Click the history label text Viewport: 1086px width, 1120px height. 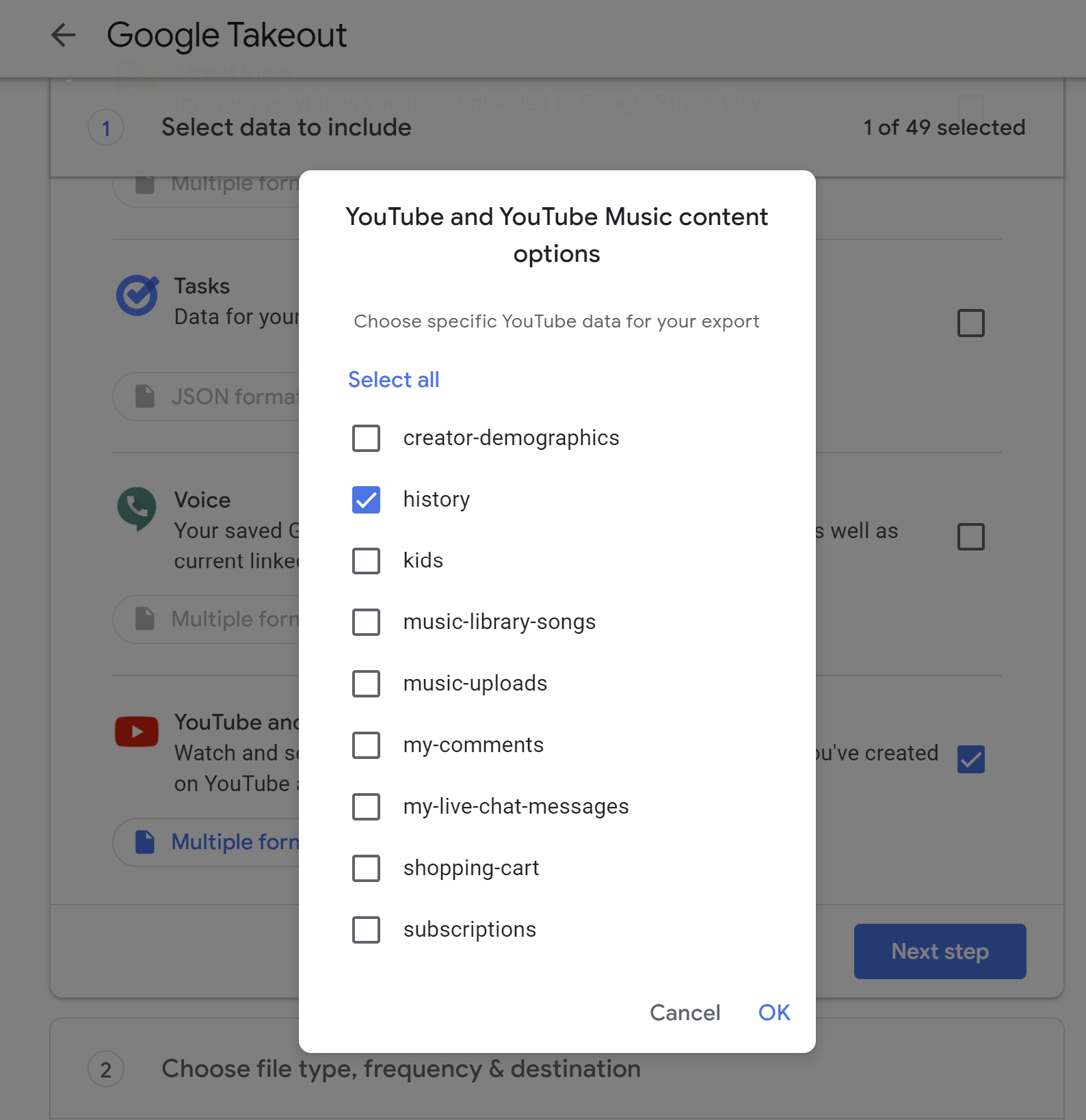(x=436, y=500)
